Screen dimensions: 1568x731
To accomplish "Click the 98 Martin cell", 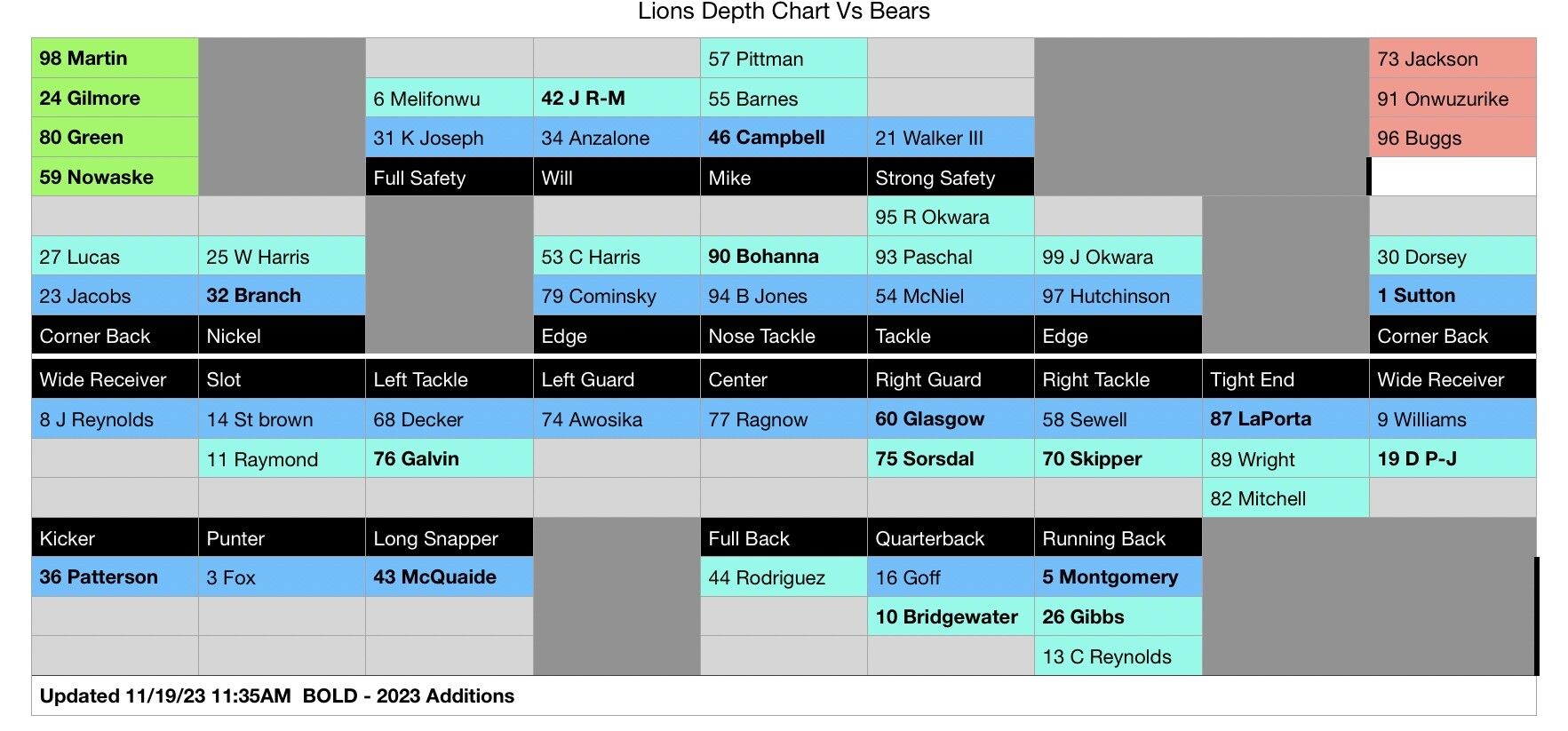I will (115, 59).
